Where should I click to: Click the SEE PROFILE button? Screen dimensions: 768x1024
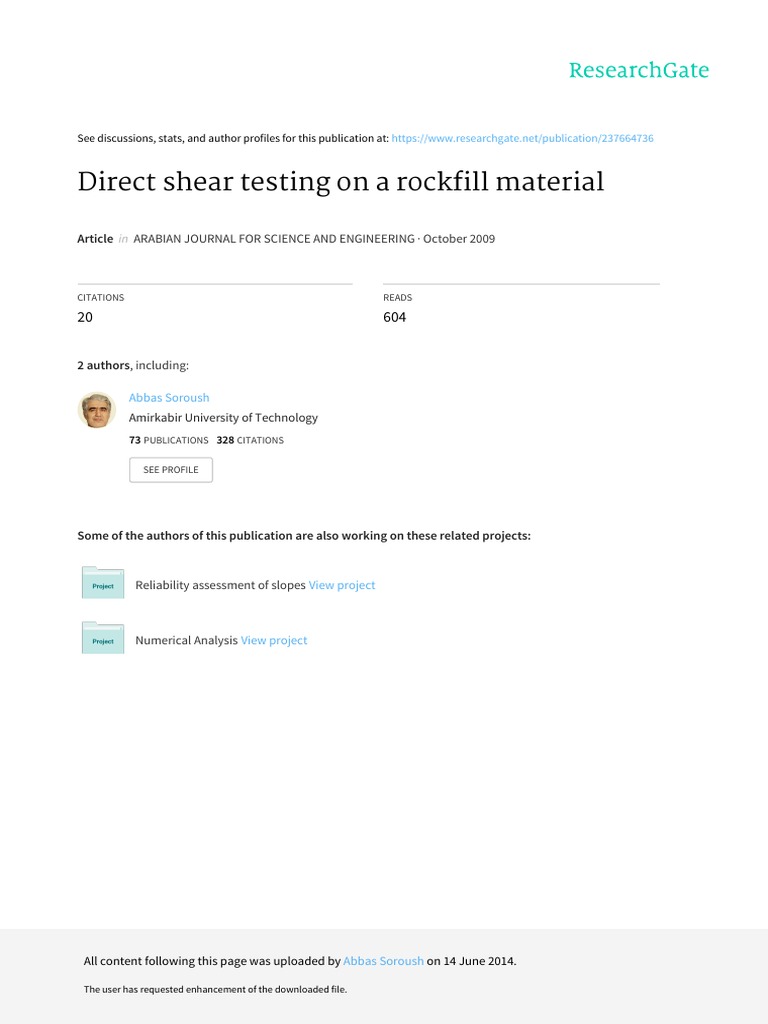point(171,470)
